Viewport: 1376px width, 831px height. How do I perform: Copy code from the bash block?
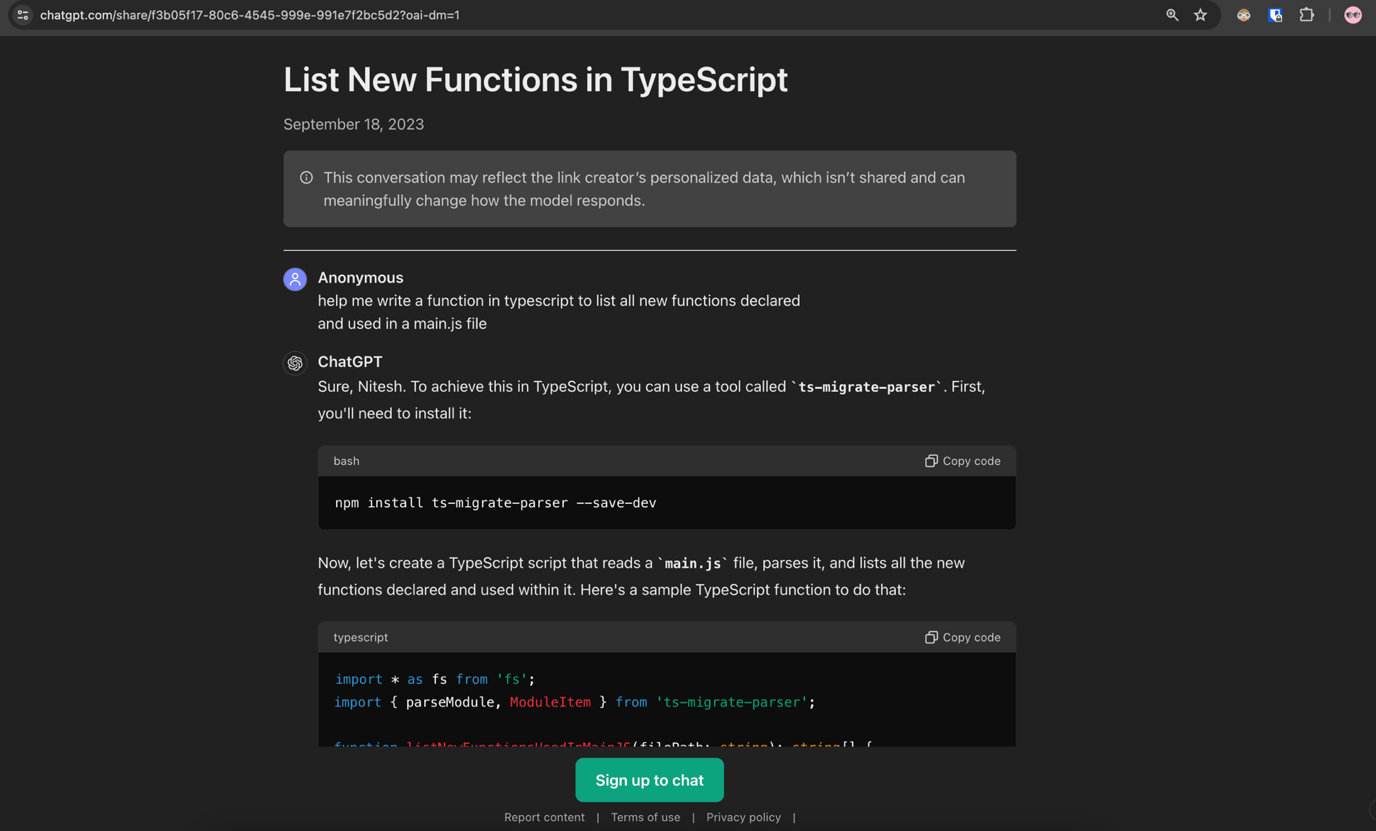click(x=962, y=461)
